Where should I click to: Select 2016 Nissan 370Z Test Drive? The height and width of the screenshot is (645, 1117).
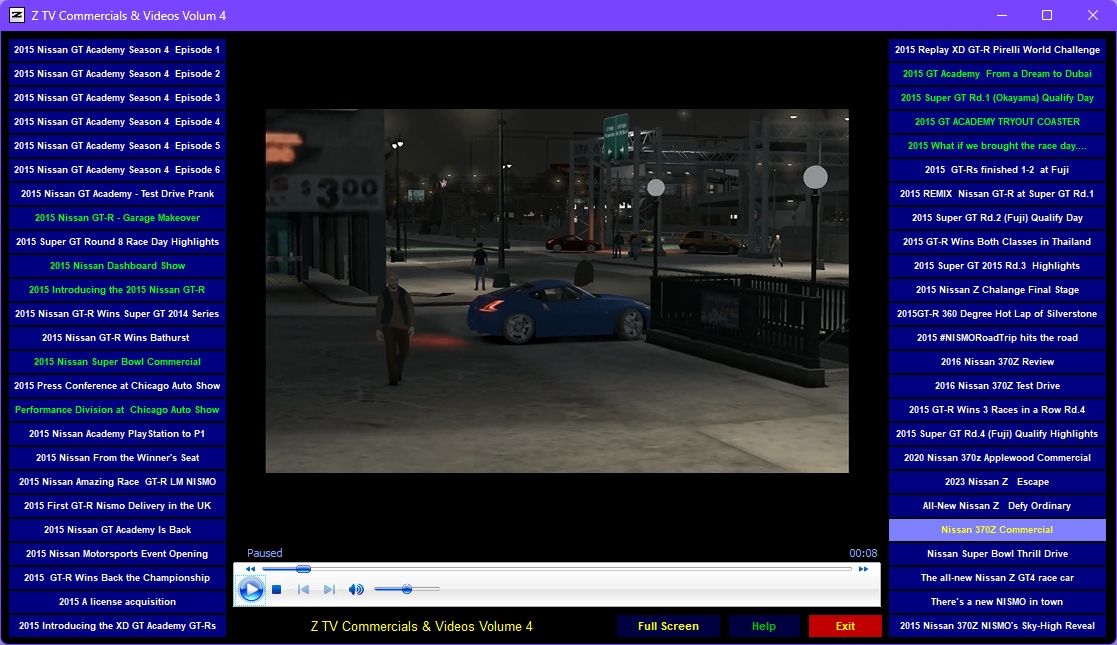tap(997, 386)
